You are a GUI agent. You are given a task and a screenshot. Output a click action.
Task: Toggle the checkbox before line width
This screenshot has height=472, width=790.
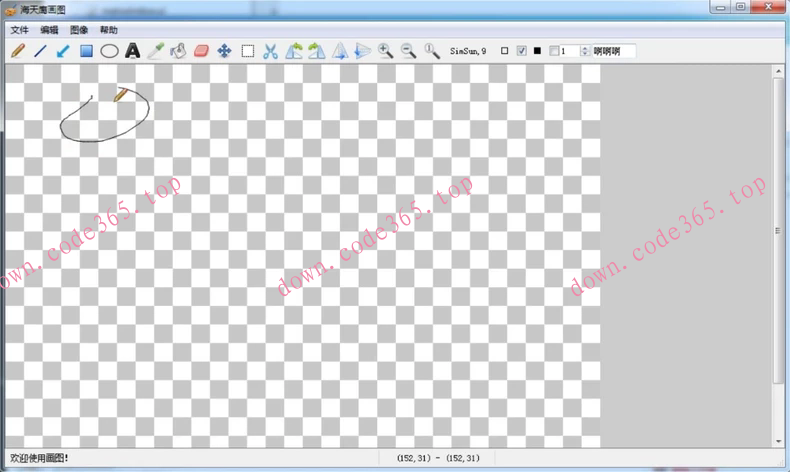click(554, 51)
